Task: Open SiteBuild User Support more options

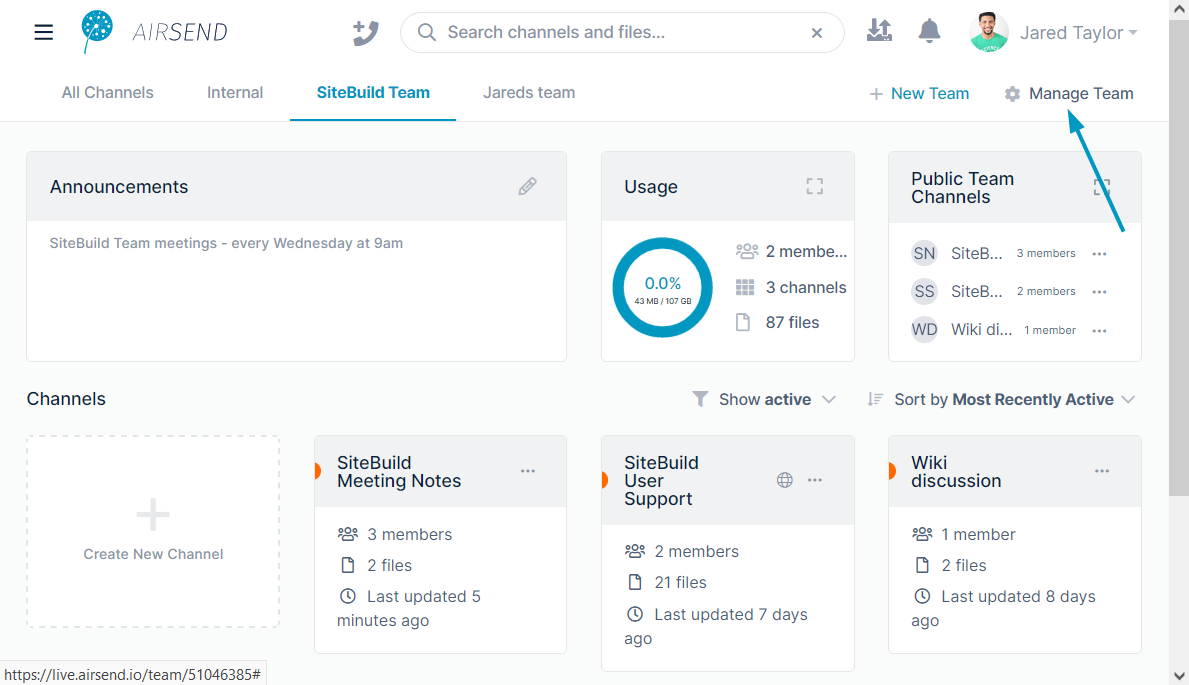Action: 815,480
